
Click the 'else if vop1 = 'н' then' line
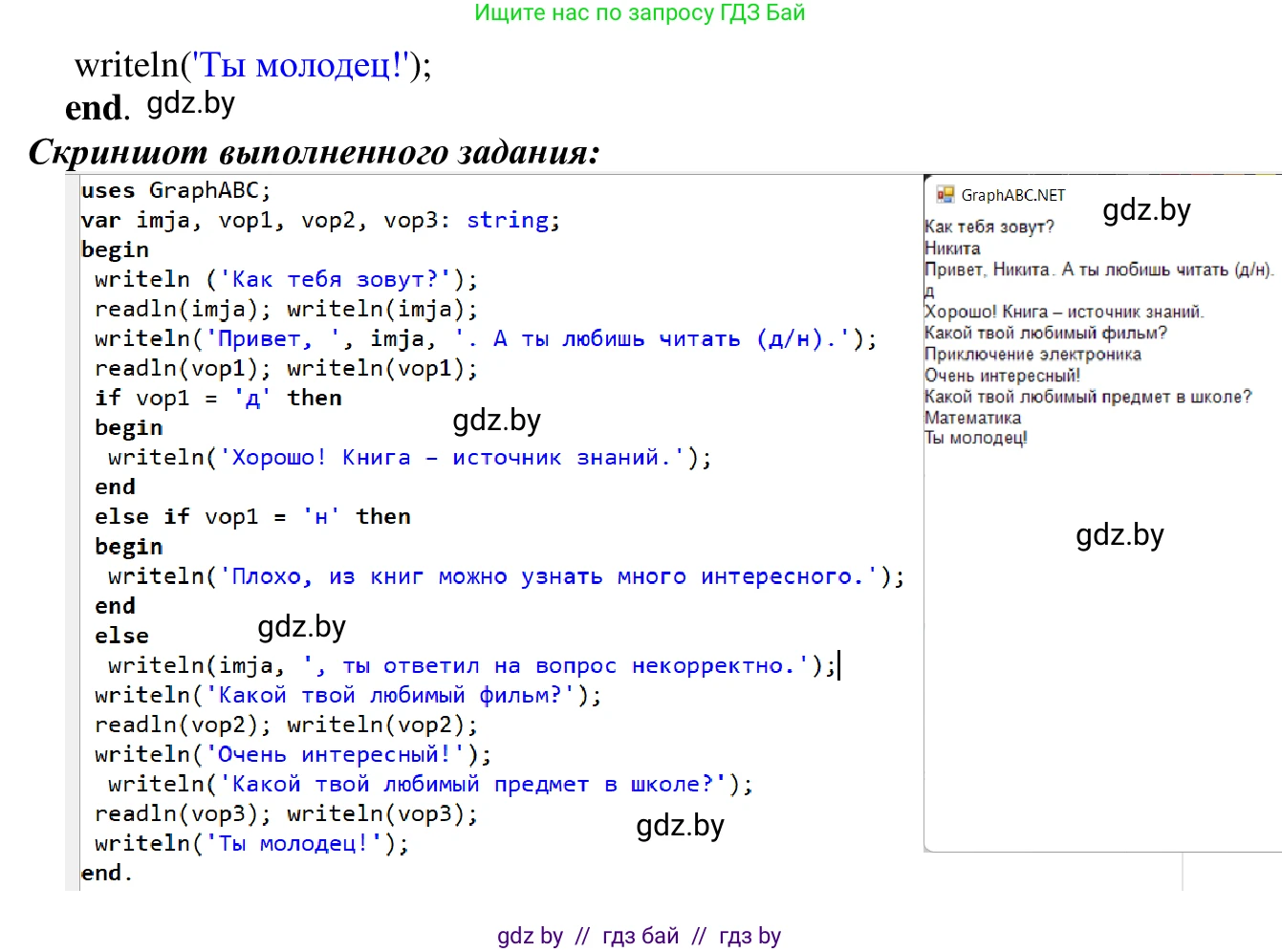pyautogui.click(x=252, y=516)
